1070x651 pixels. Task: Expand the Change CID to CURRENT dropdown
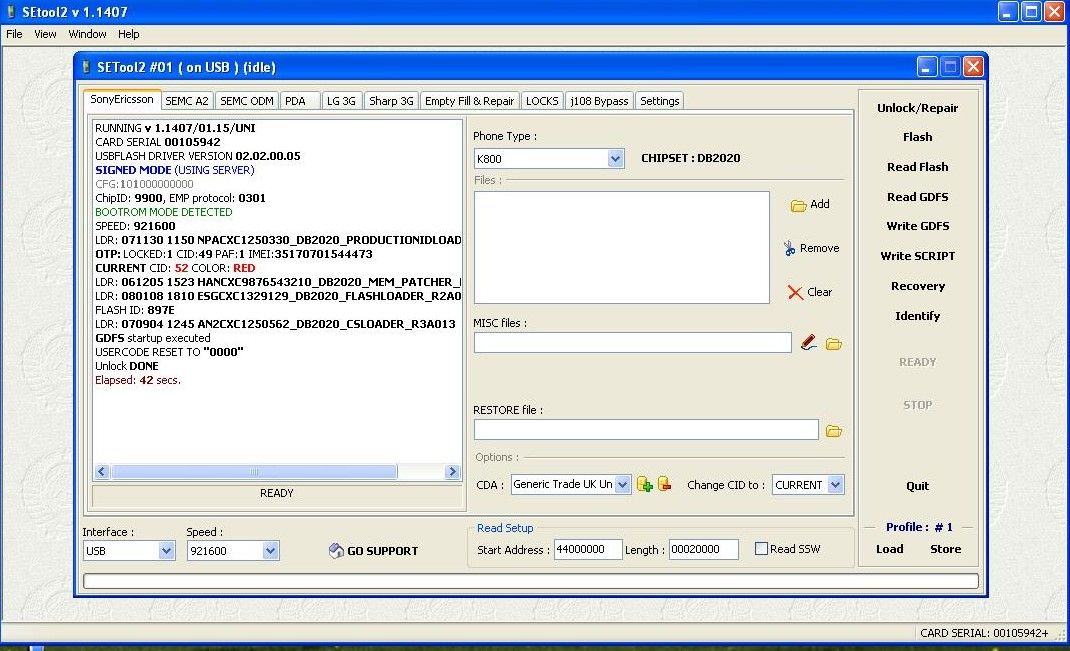(x=835, y=484)
